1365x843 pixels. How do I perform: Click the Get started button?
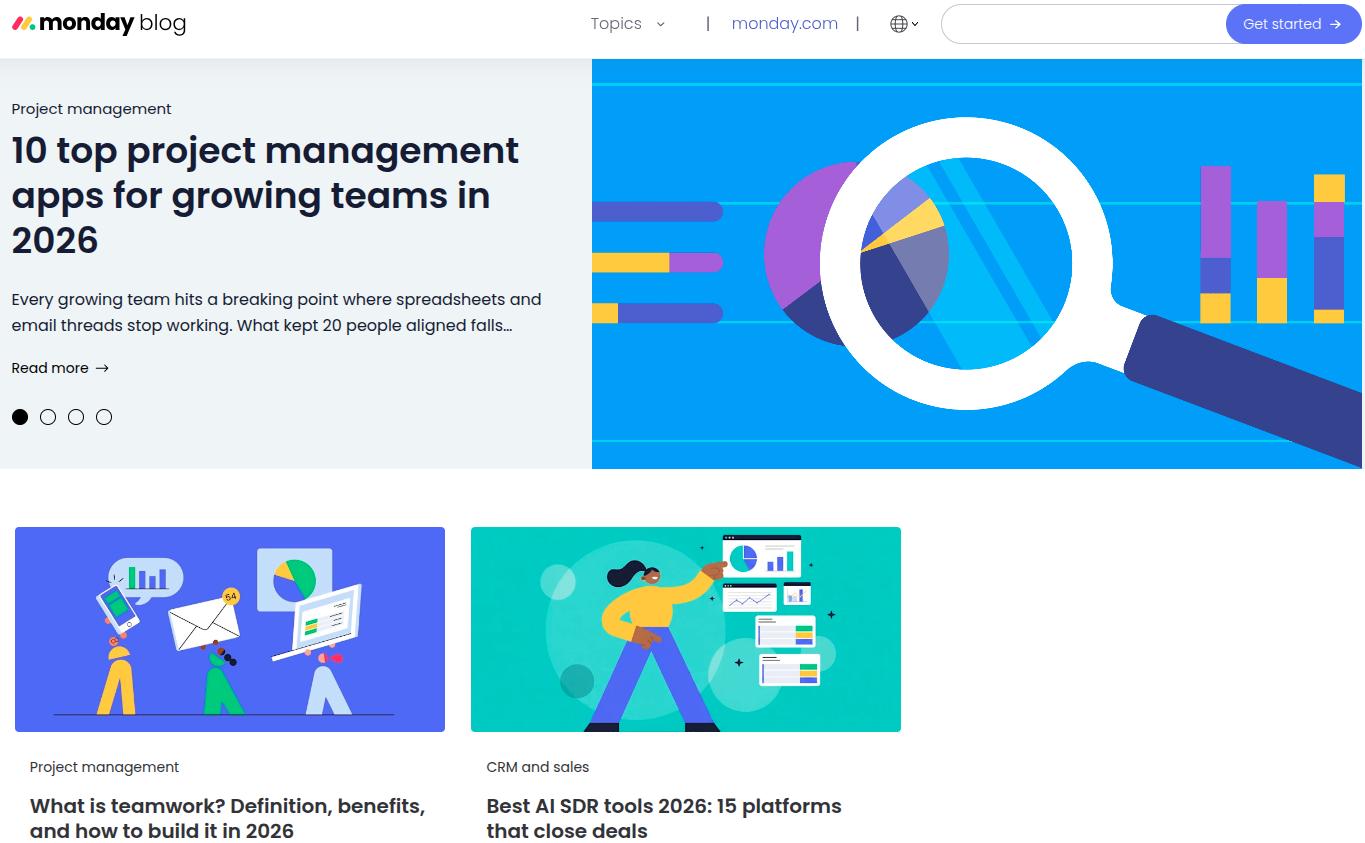pyautogui.click(x=1292, y=24)
